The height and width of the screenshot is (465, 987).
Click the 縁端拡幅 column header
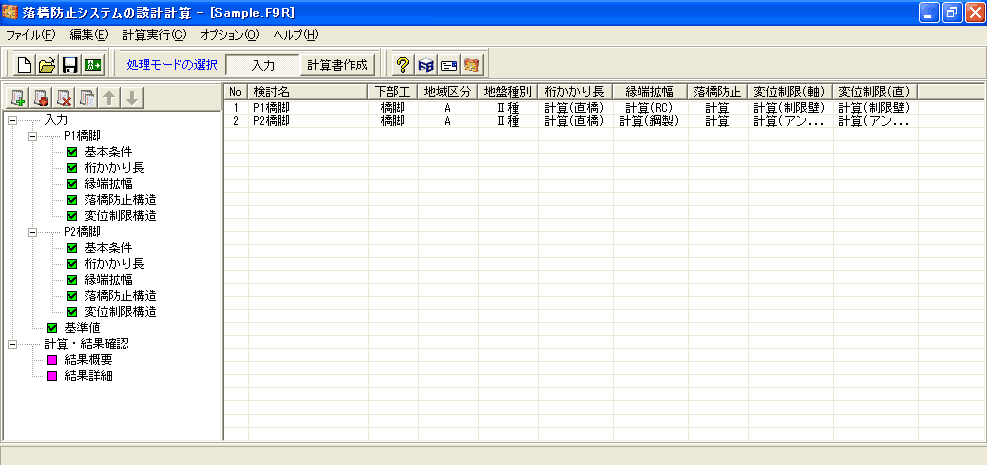click(650, 92)
